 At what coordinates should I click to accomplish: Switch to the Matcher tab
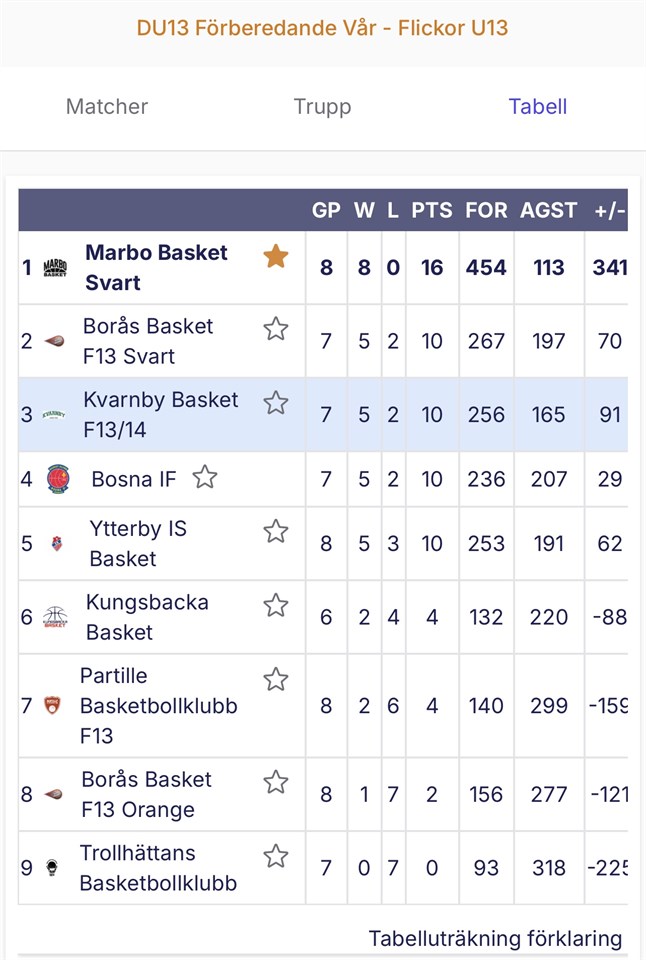point(107,107)
